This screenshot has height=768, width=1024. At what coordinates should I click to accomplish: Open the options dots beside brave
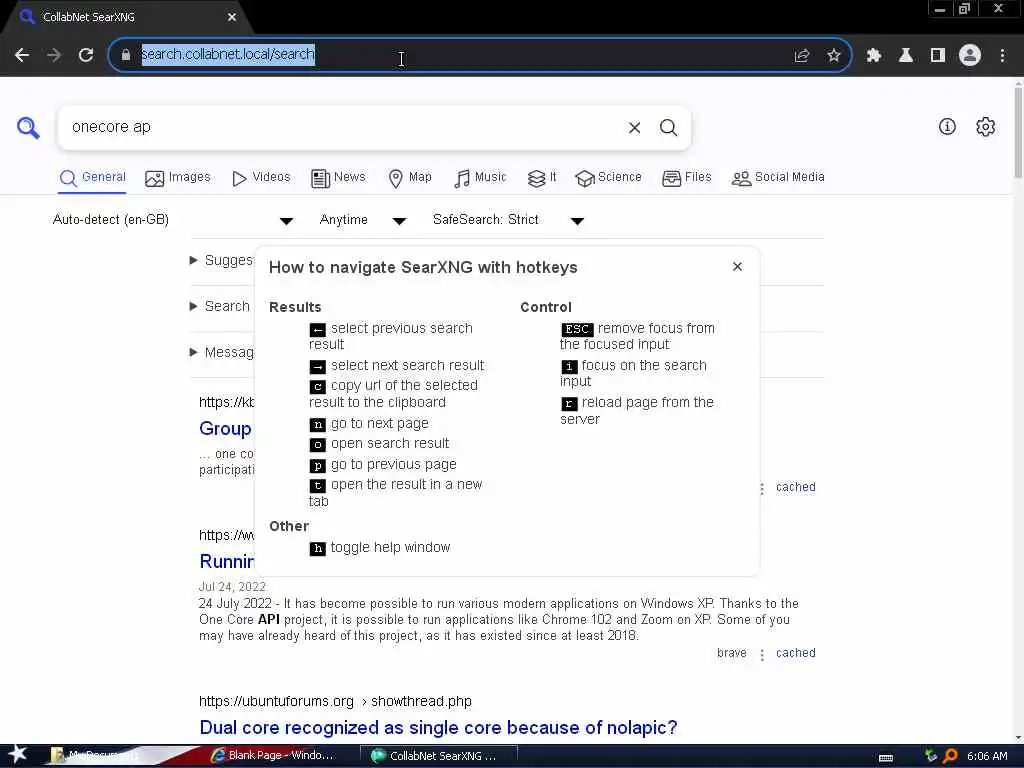(x=761, y=654)
